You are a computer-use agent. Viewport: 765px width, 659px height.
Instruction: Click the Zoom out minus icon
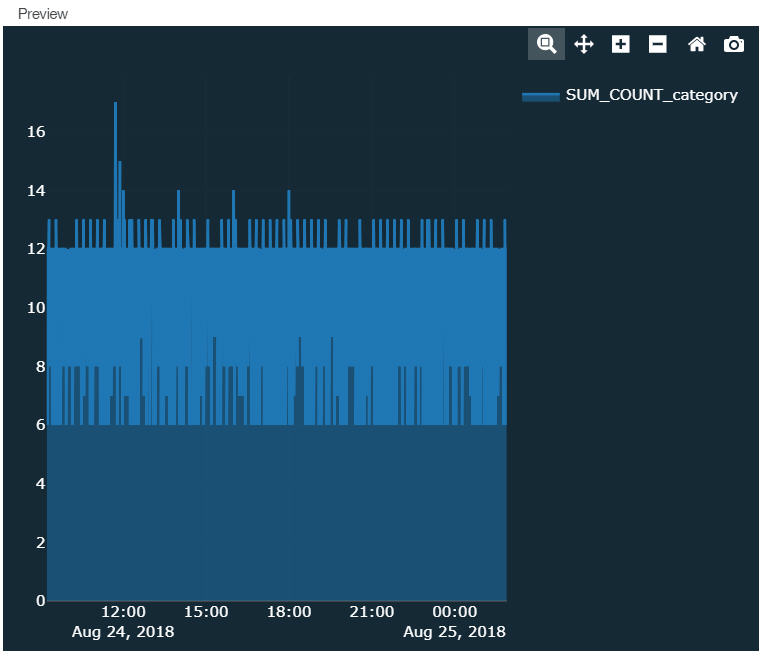[658, 44]
